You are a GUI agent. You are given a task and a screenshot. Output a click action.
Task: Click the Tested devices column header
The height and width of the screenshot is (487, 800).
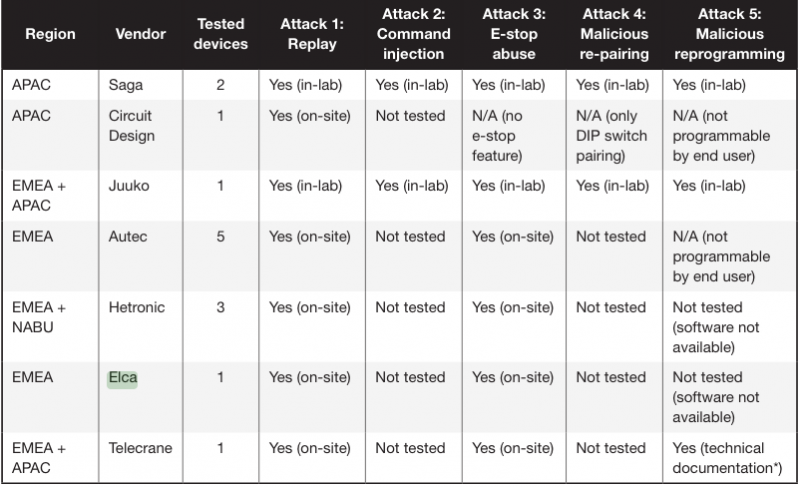221,33
